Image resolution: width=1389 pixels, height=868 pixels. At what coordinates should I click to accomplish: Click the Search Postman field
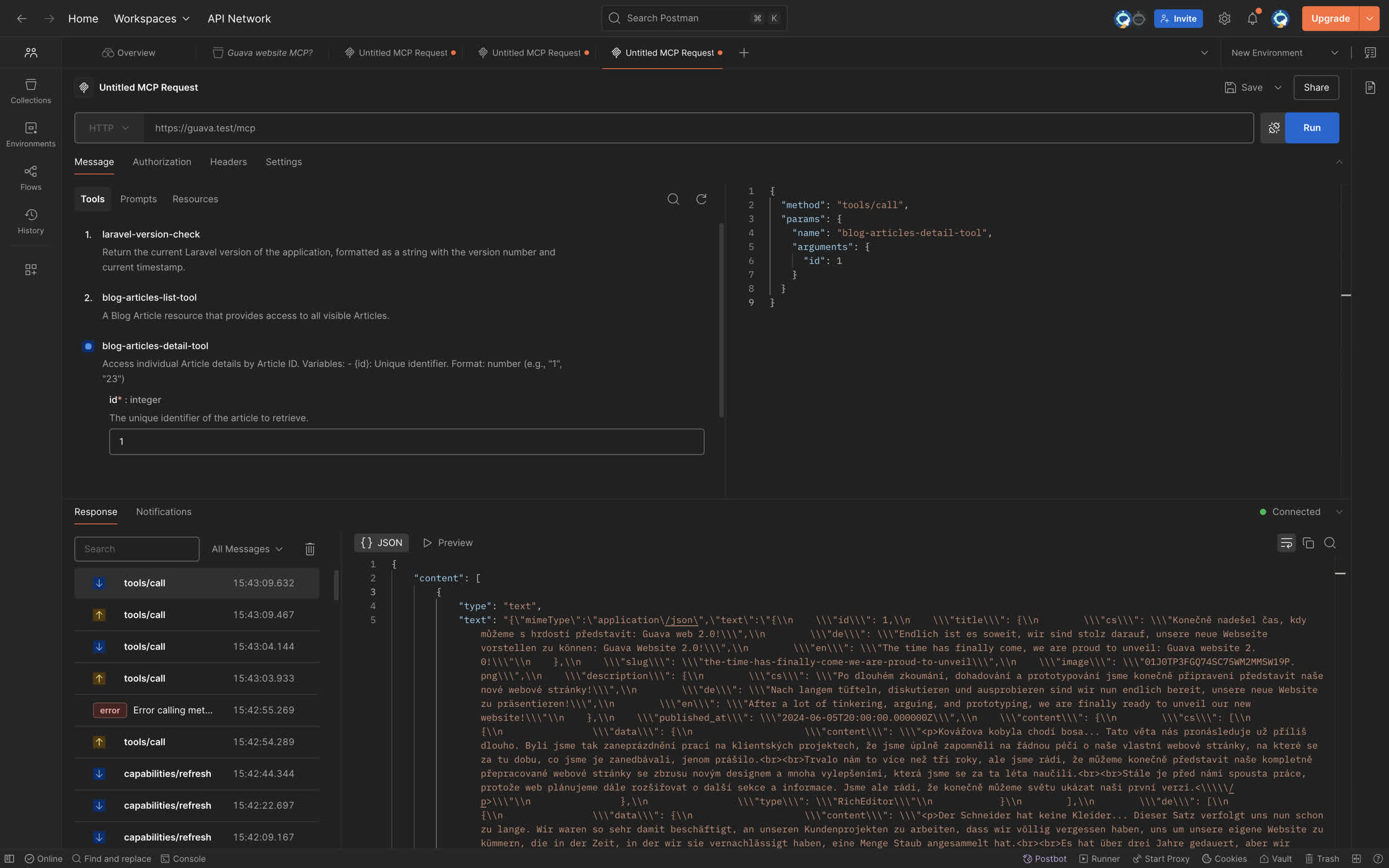[694, 18]
